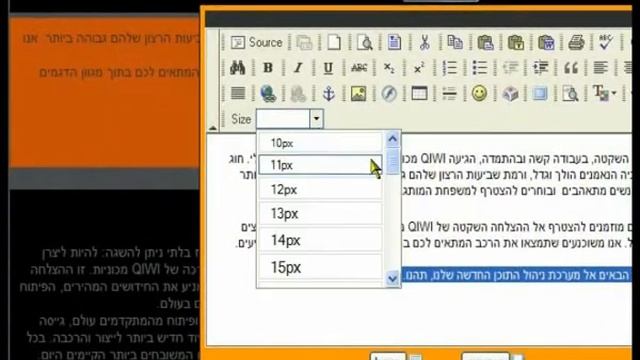Click the New Page blank document icon
640x360 pixels.
click(334, 42)
